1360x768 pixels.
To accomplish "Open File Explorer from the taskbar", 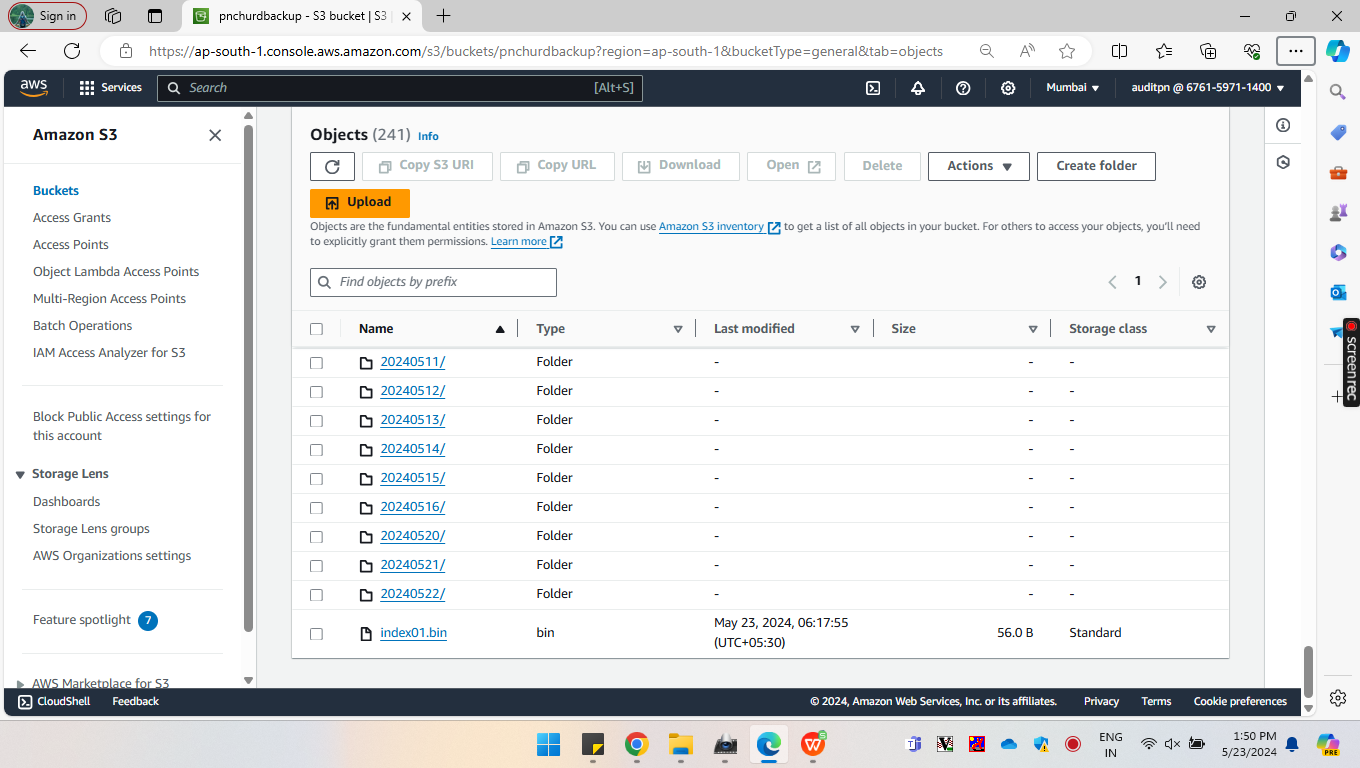I will pyautogui.click(x=681, y=744).
